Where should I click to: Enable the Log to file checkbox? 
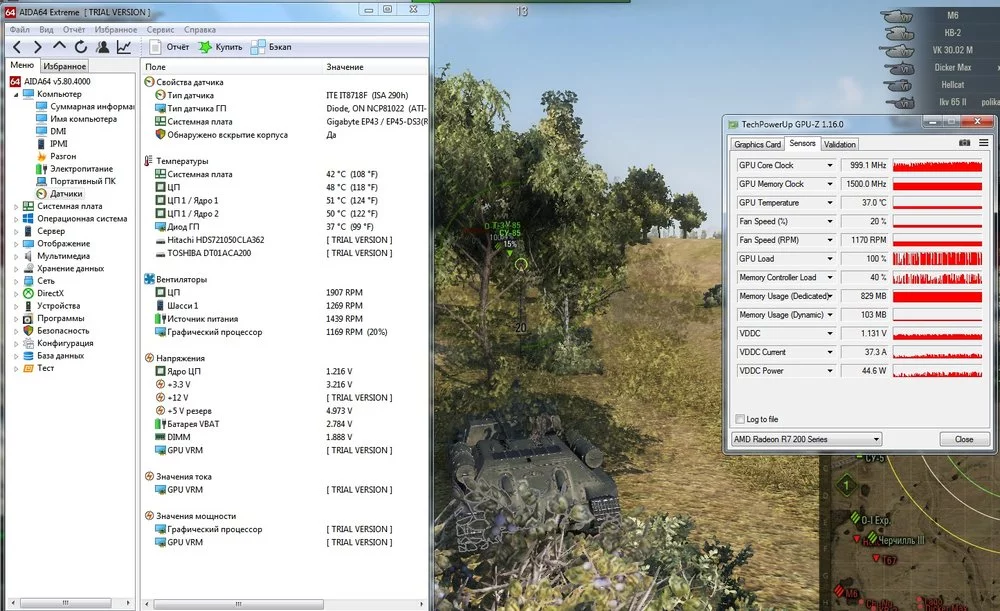pyautogui.click(x=740, y=419)
